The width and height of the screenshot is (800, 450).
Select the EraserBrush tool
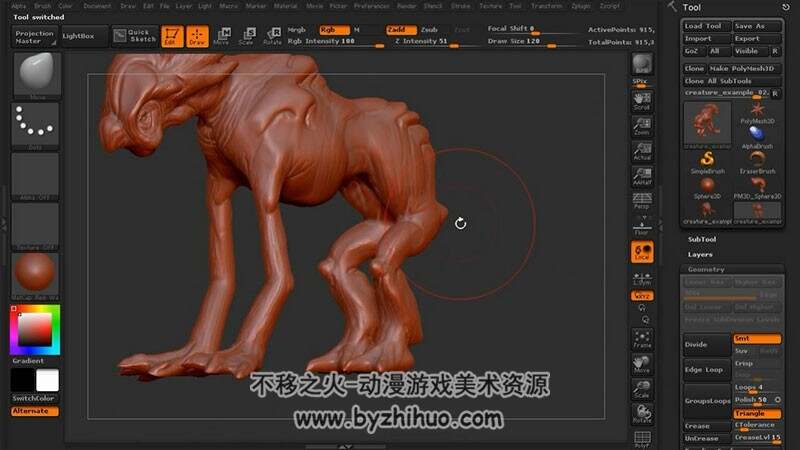757,163
